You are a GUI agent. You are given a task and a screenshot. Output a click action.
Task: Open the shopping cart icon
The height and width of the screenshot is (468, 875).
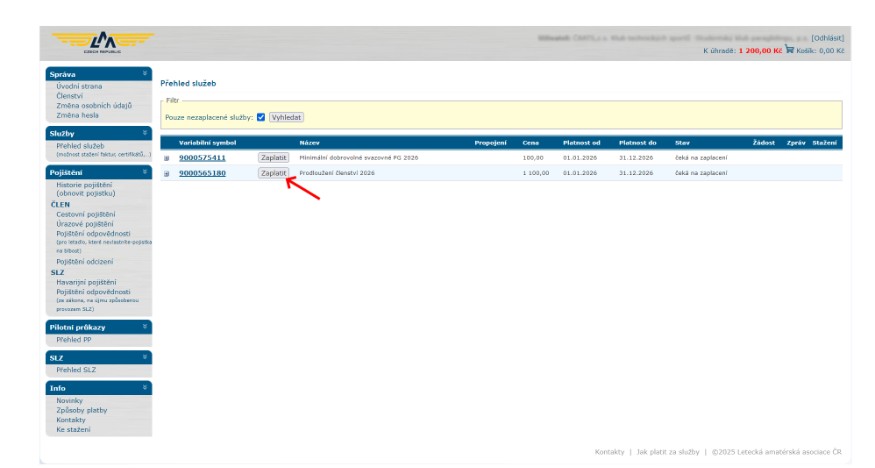tap(789, 50)
